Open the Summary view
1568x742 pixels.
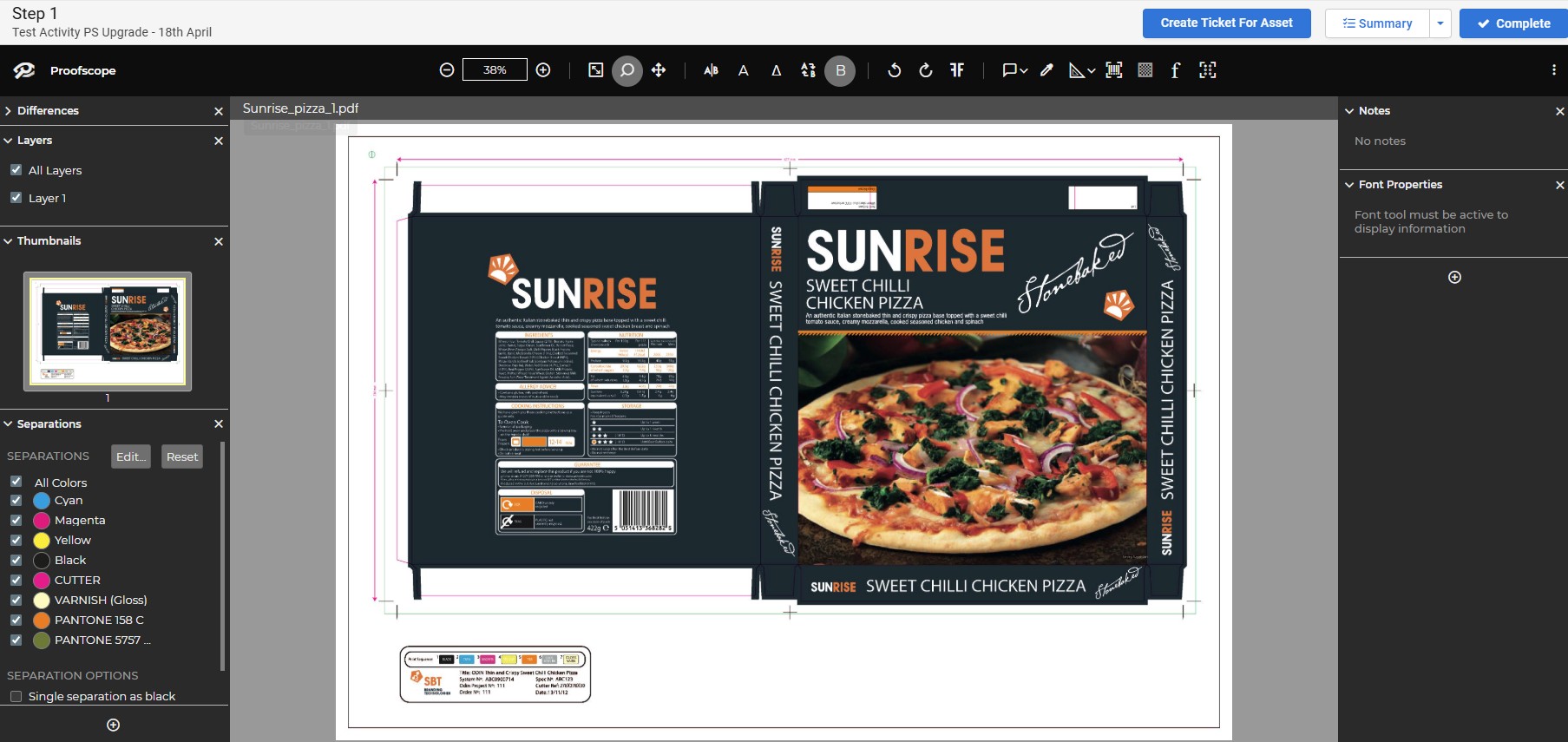pos(1377,23)
